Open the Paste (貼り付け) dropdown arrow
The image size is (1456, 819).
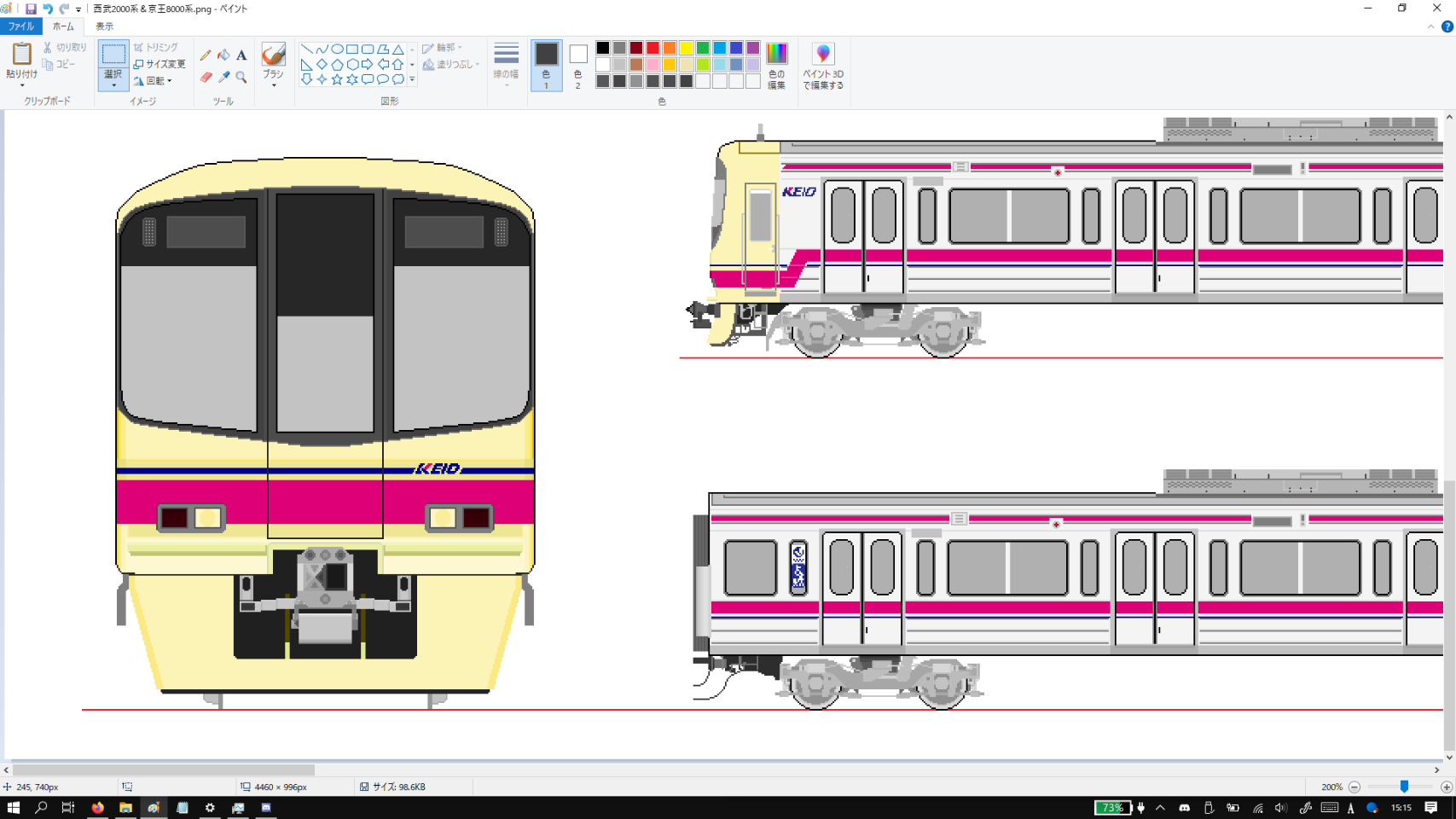click(21, 84)
